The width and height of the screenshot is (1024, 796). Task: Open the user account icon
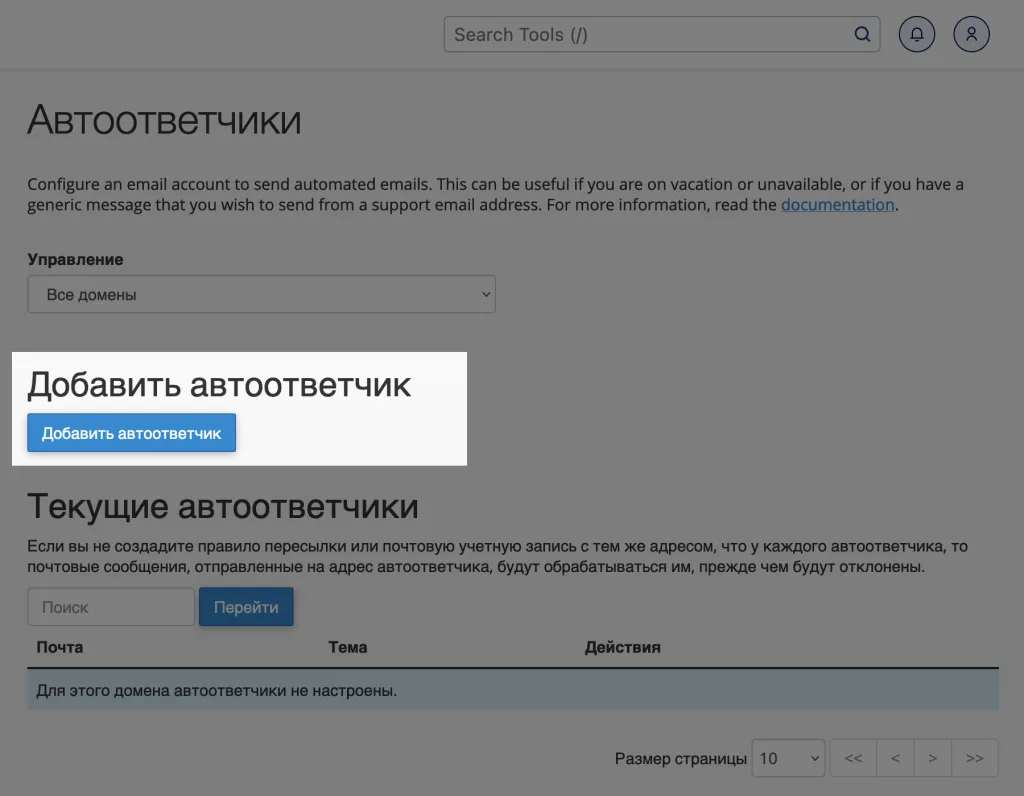click(971, 34)
